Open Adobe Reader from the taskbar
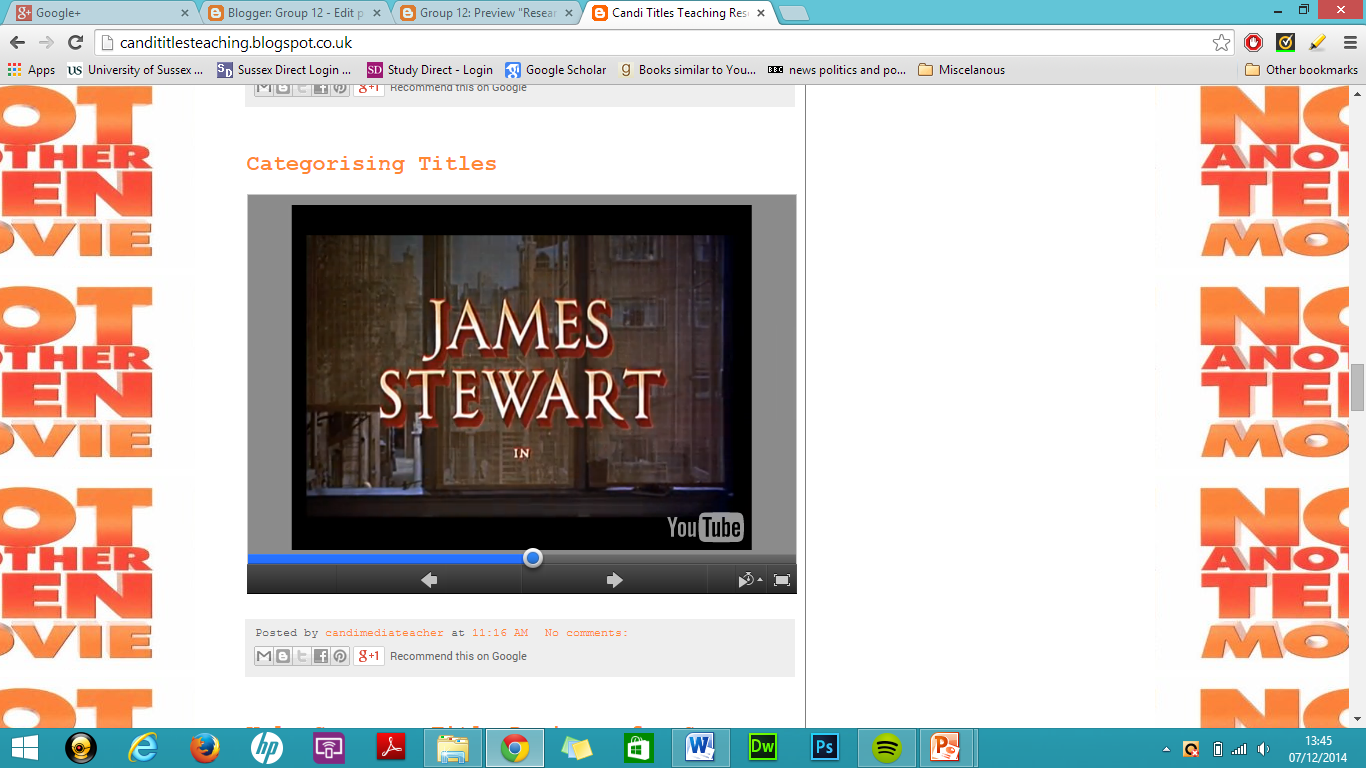 390,748
